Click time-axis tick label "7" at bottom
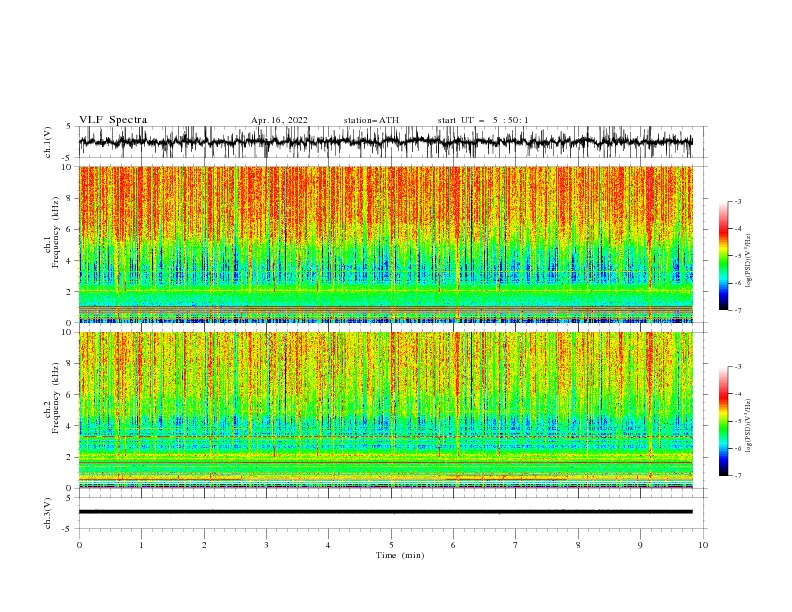The width and height of the screenshot is (792, 612). point(516,545)
